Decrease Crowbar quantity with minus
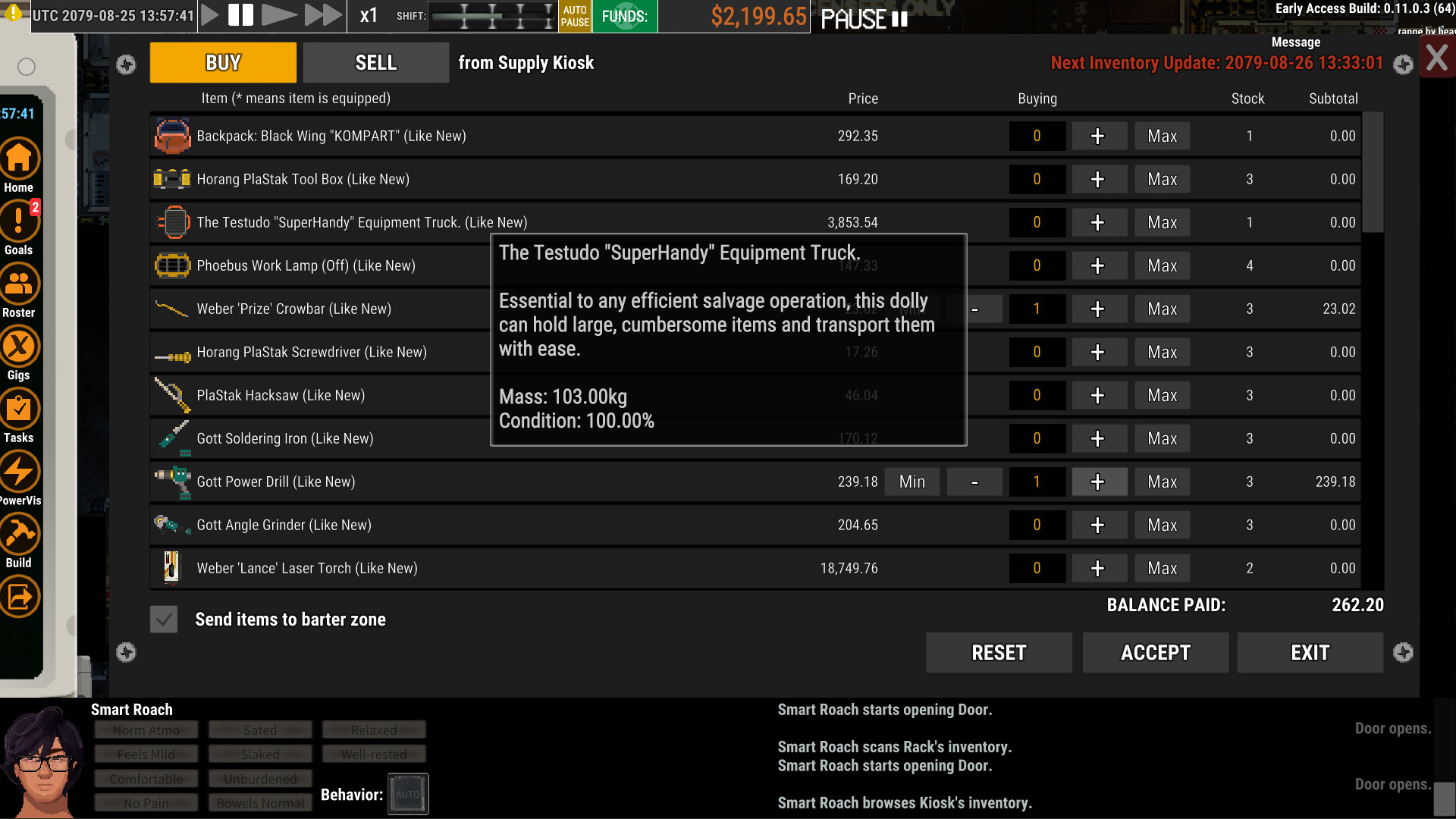 975,309
